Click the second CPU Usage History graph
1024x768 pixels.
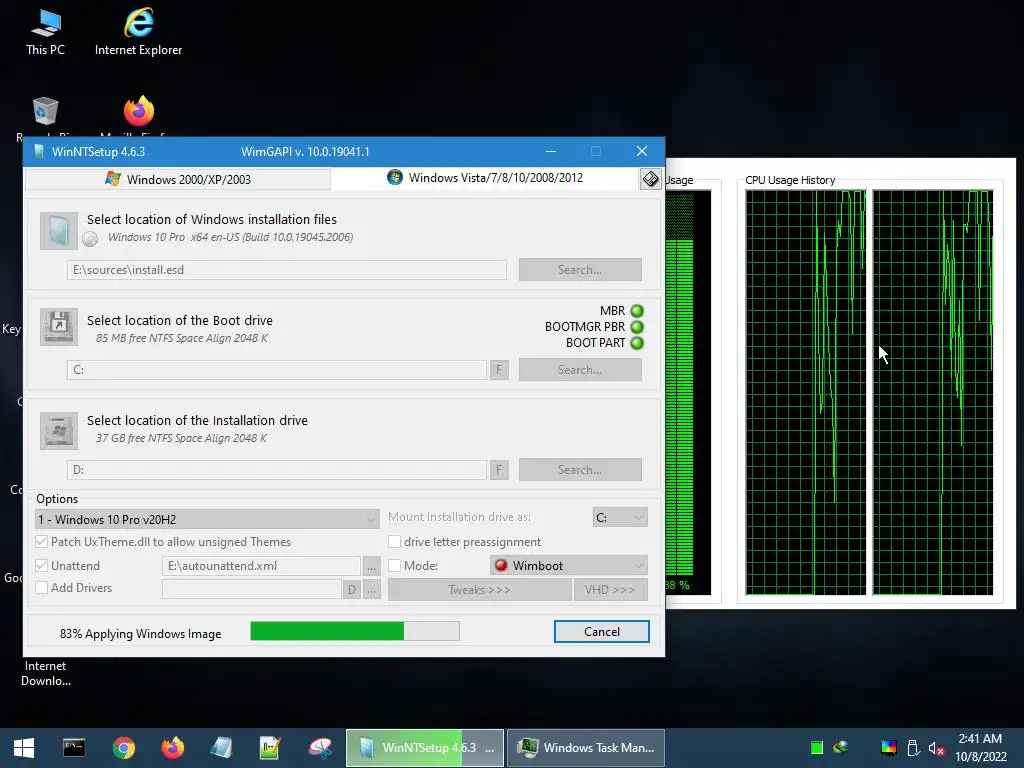click(x=933, y=392)
